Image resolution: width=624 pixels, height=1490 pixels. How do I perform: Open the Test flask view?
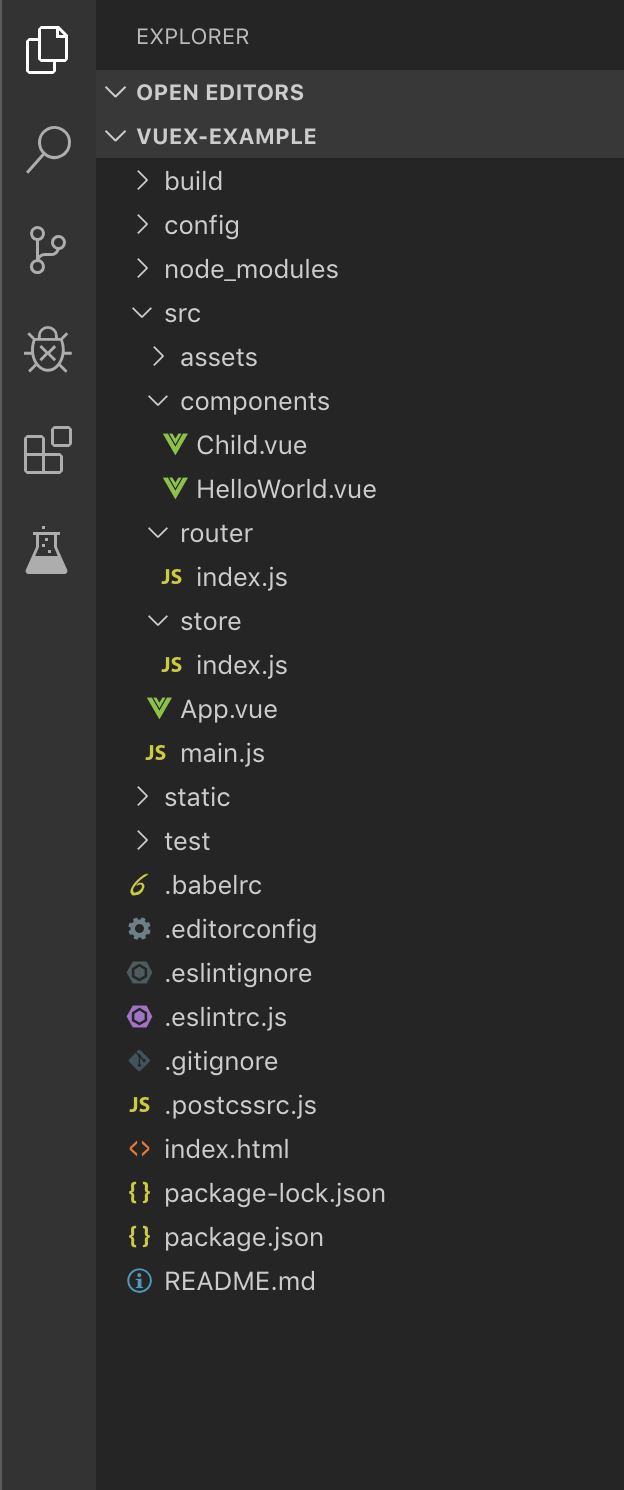click(x=47, y=550)
